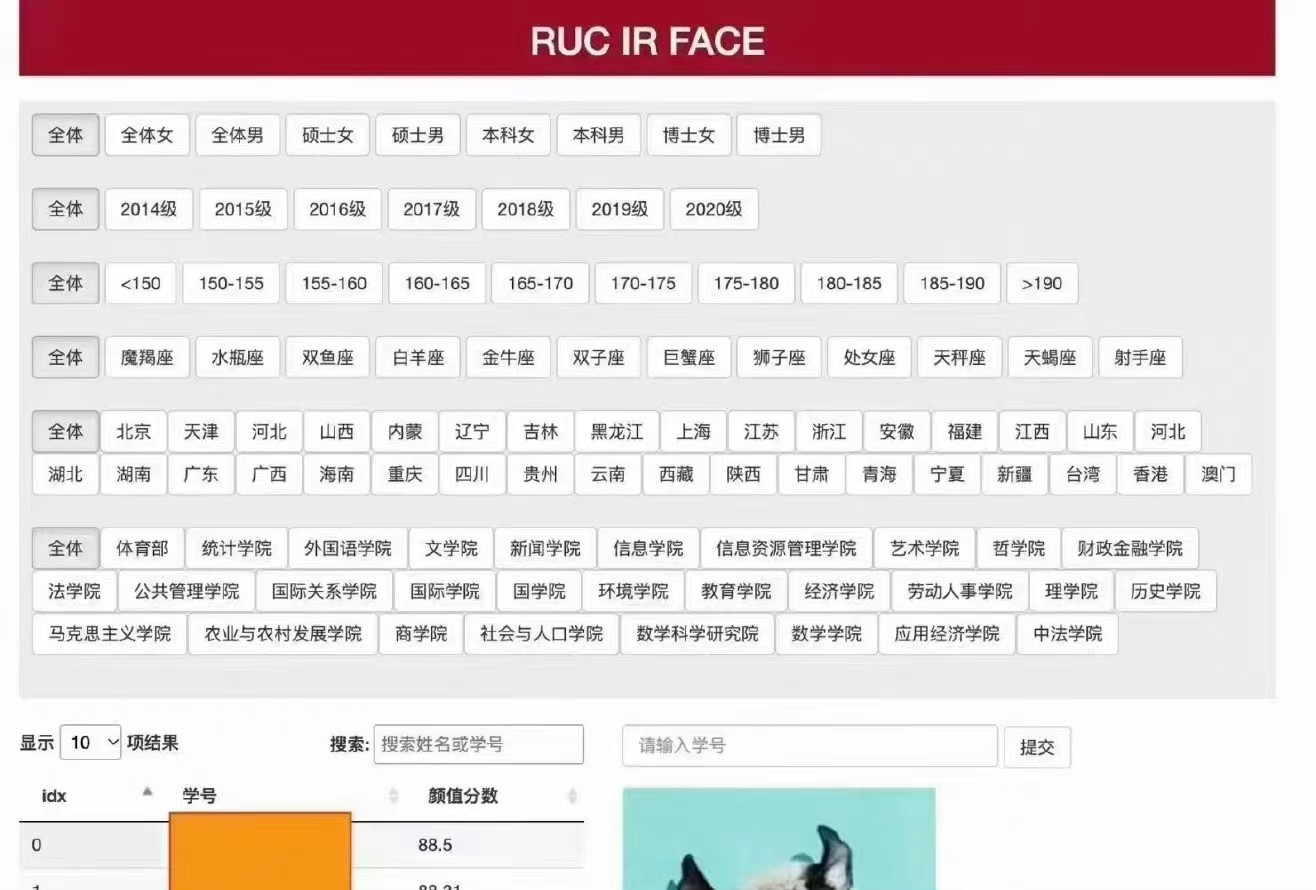Sort the 学号 column with its sort arrow
The image size is (1316, 890).
point(391,795)
